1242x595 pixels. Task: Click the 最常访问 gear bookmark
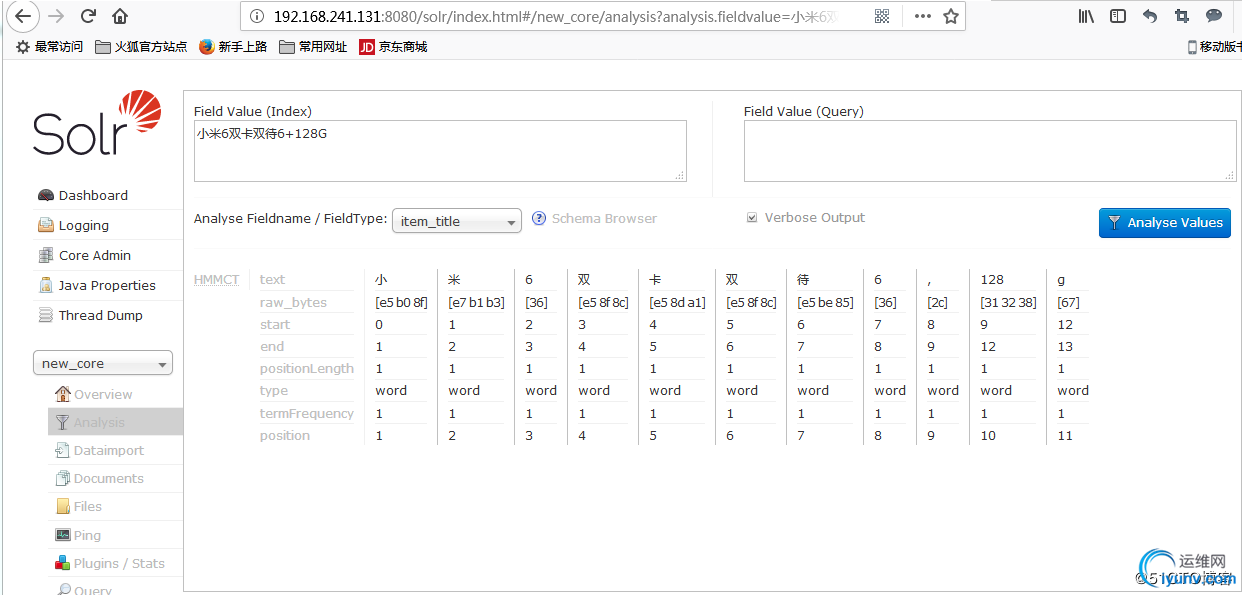click(49, 47)
